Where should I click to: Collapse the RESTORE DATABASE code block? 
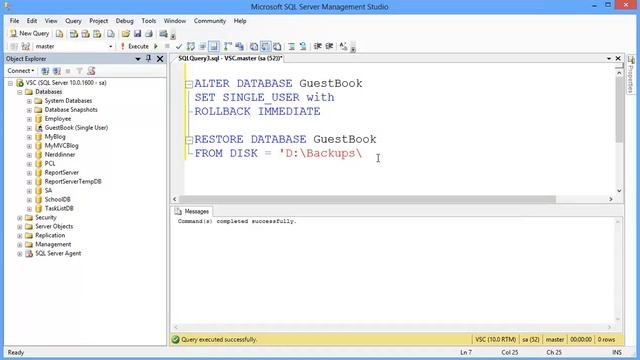[189, 140]
